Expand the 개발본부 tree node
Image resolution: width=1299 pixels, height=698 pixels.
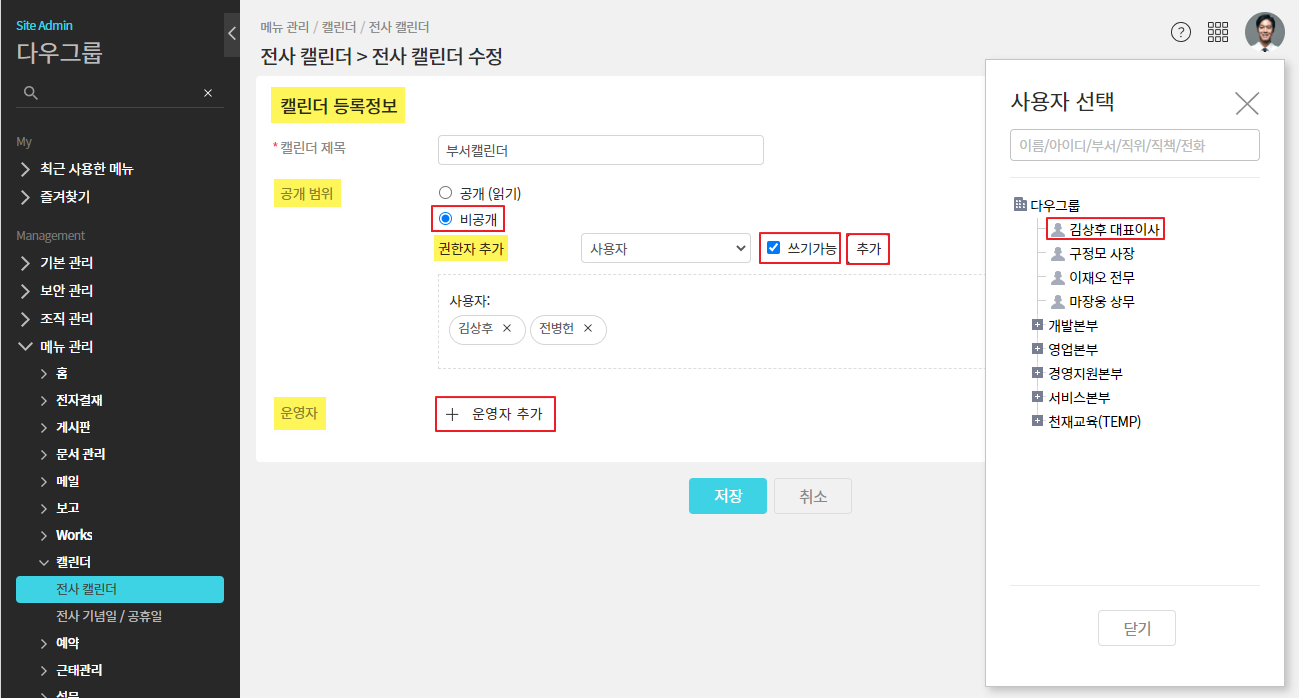(1037, 325)
